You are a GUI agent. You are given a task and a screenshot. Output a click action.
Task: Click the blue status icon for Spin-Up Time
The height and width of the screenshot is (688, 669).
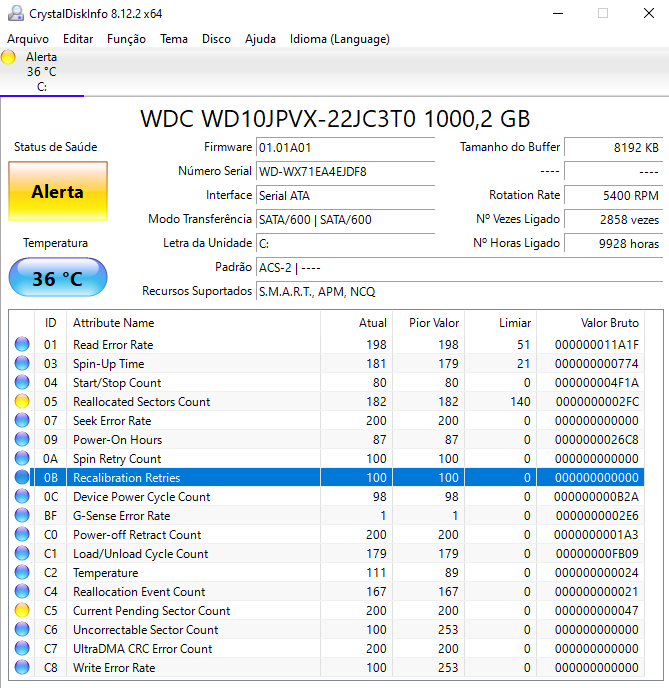22,363
